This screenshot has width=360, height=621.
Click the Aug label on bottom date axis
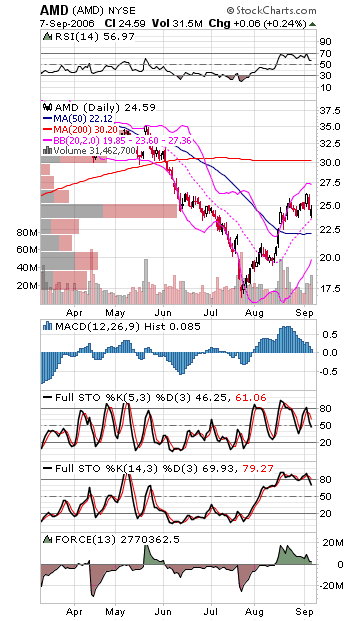pyautogui.click(x=254, y=612)
